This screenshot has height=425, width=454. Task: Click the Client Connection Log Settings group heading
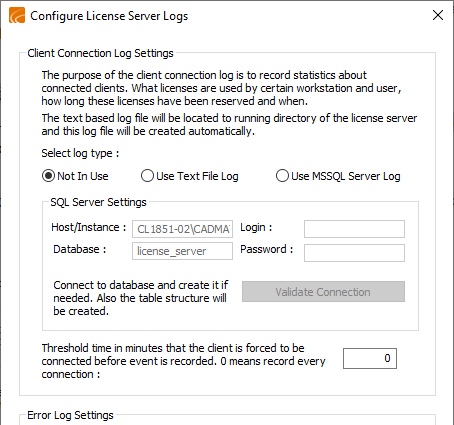(100, 53)
